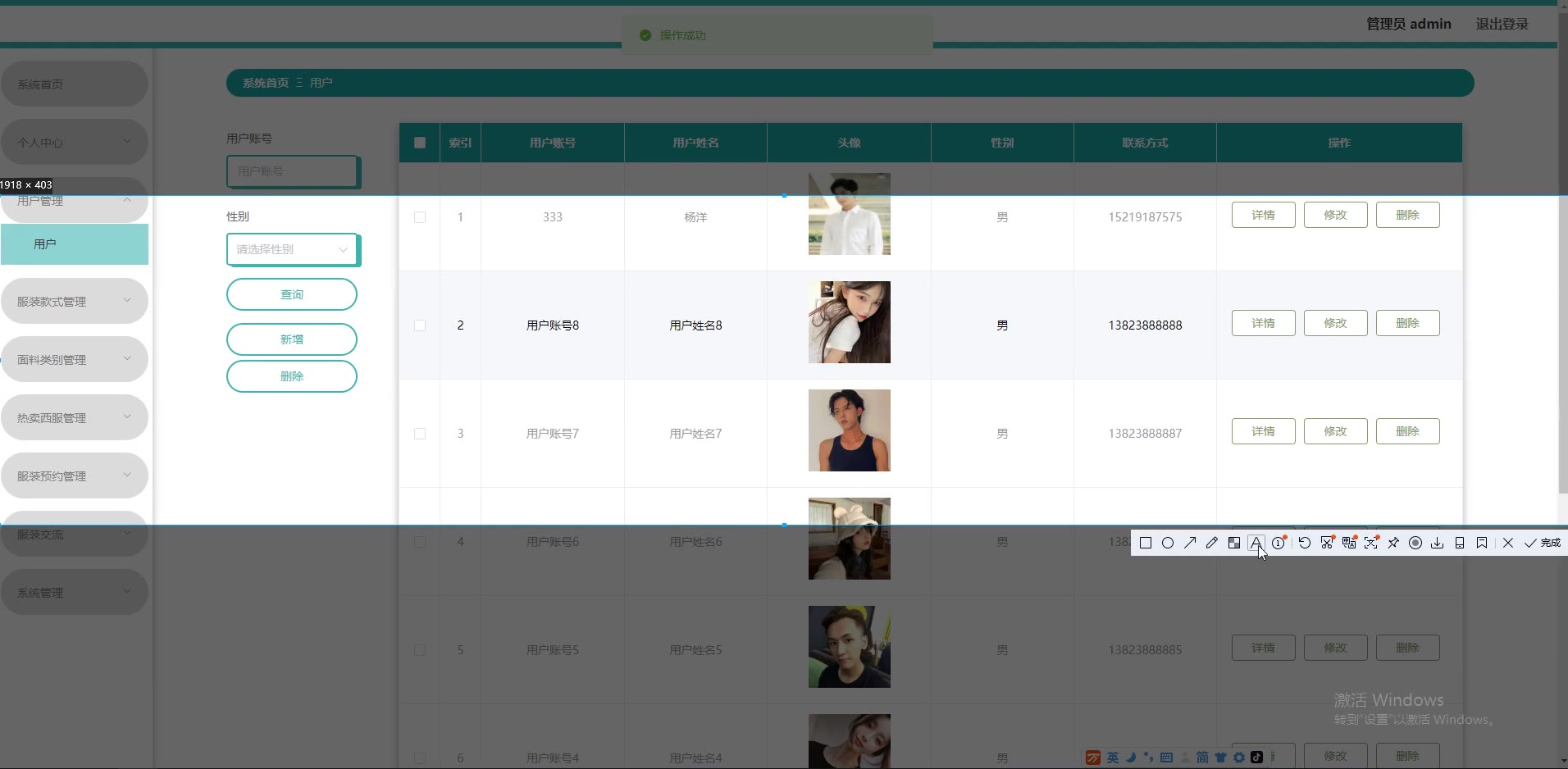Click the translate screenshot icon
Screen dimensions: 1568x769
point(1349,543)
